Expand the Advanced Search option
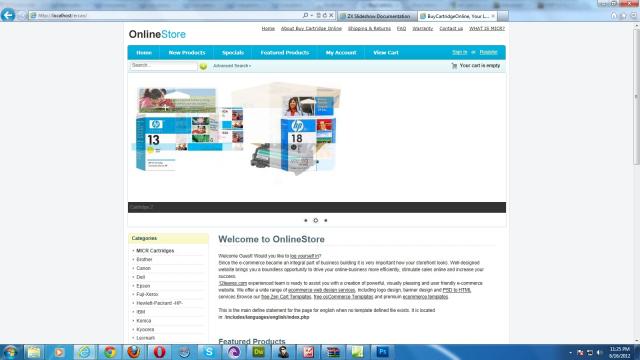This screenshot has height=360, width=640. click(232, 66)
